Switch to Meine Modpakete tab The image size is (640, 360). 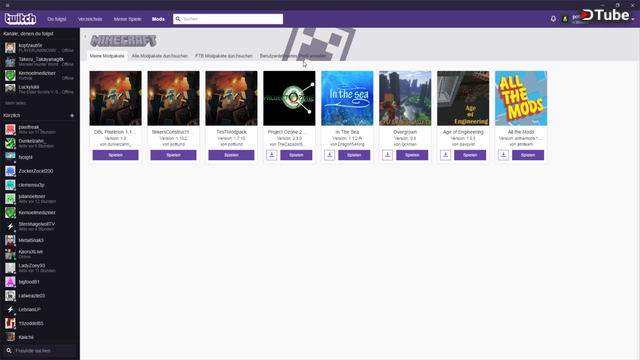click(x=107, y=56)
